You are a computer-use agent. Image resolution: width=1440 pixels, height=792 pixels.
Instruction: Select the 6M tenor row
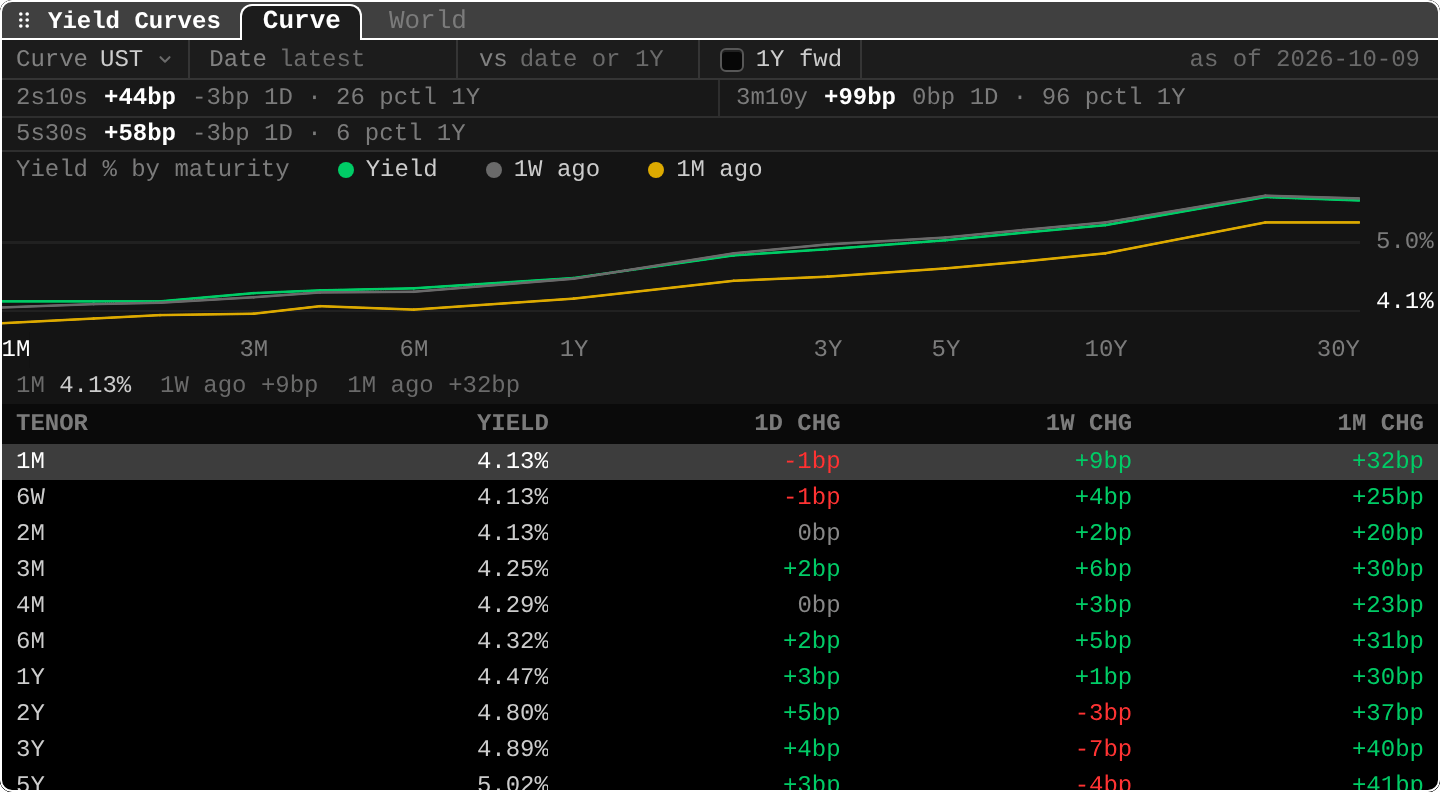(x=720, y=641)
